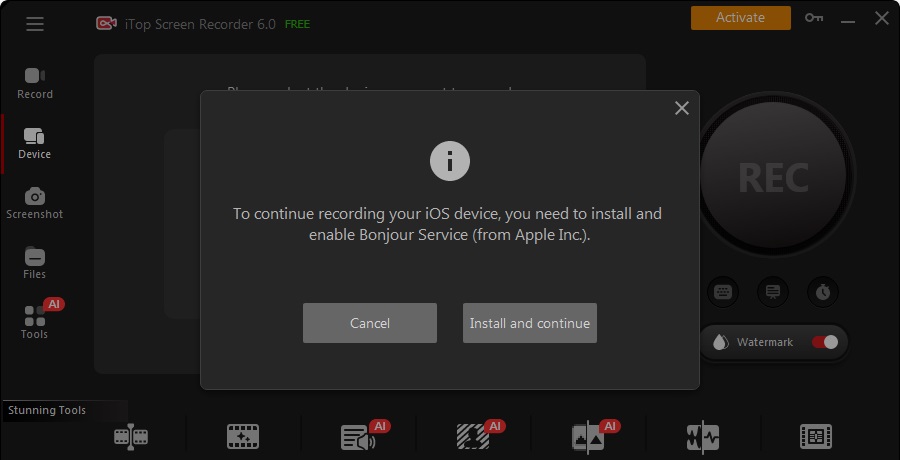Image resolution: width=900 pixels, height=460 pixels.
Task: Open the AI text-to-speech tool
Action: [x=358, y=437]
